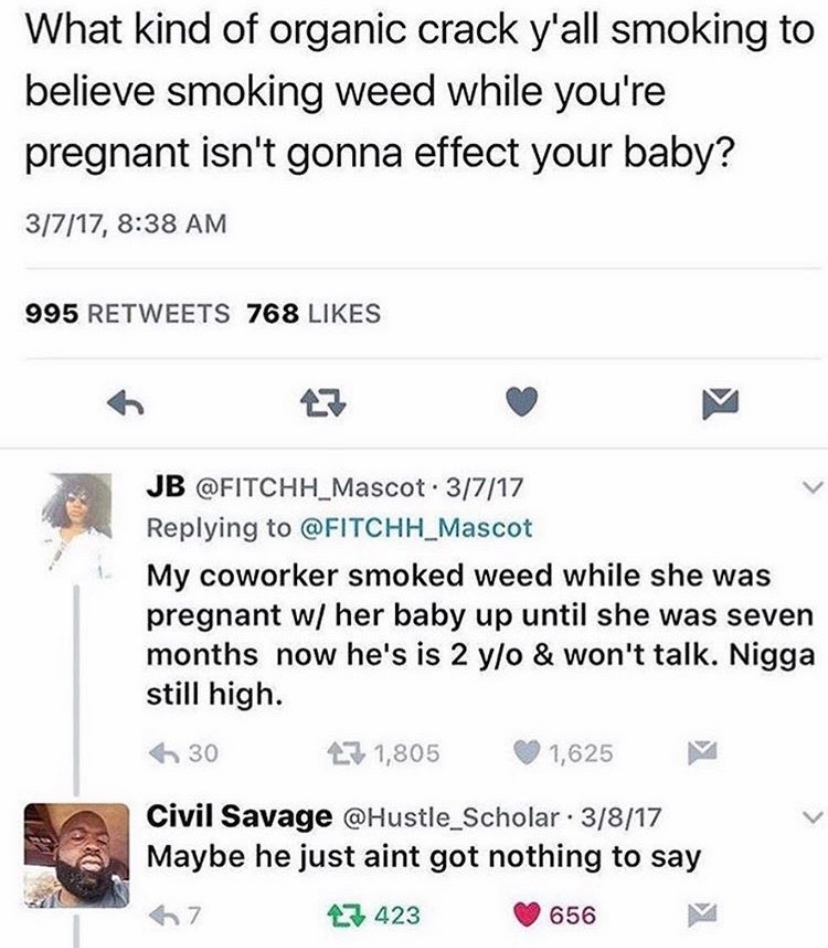Open @FITCHH_Mascot mention link in reply
Image resolution: width=828 pixels, height=948 pixels.
click(x=416, y=528)
